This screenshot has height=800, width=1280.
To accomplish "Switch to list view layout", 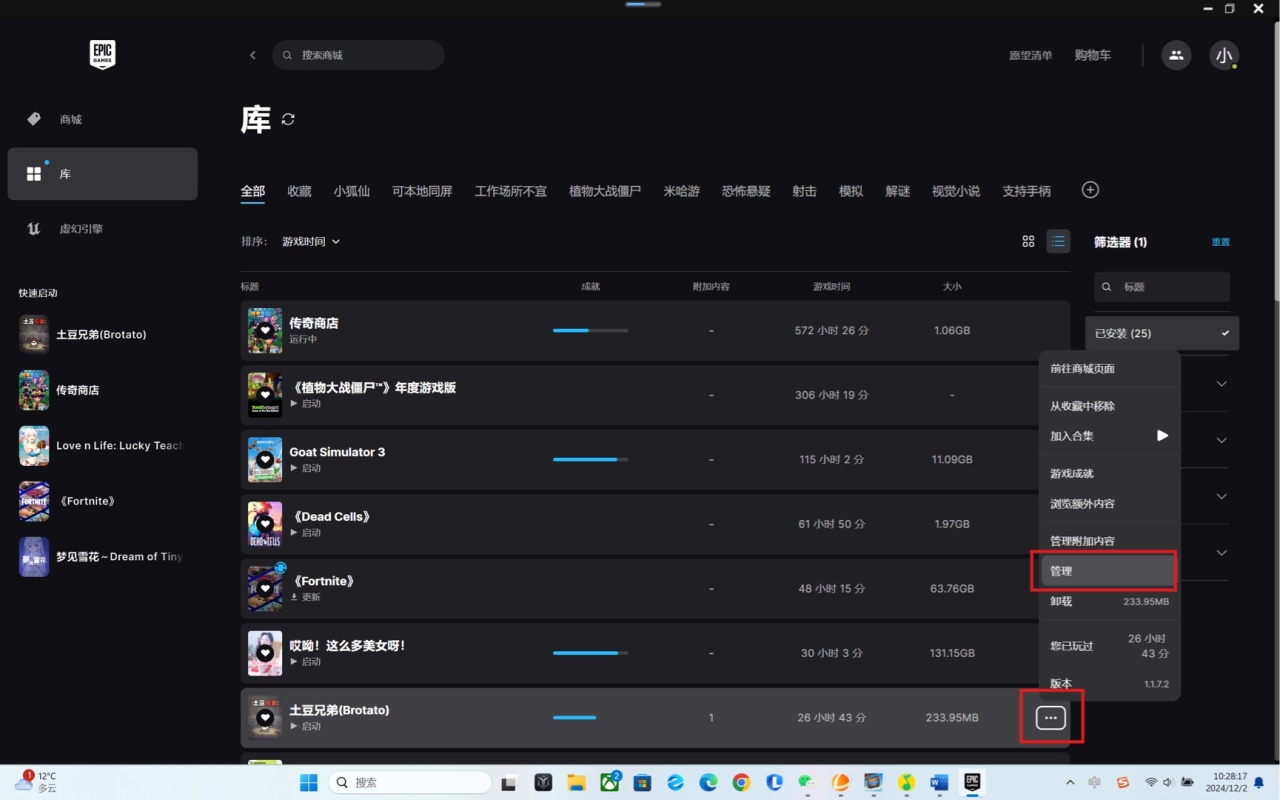I will coord(1058,241).
